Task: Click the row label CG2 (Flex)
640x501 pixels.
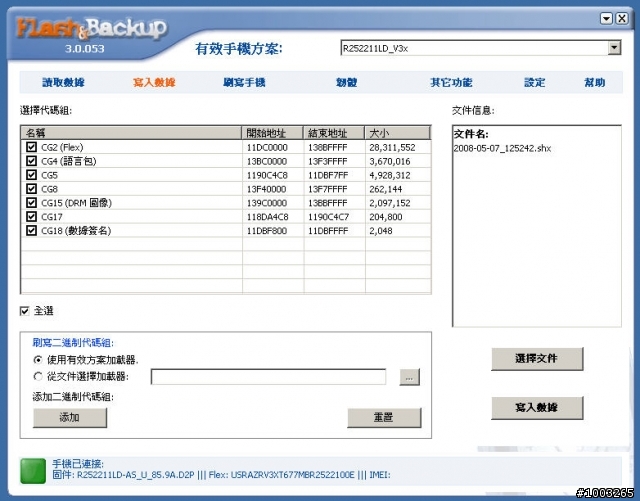Action: click(62, 147)
